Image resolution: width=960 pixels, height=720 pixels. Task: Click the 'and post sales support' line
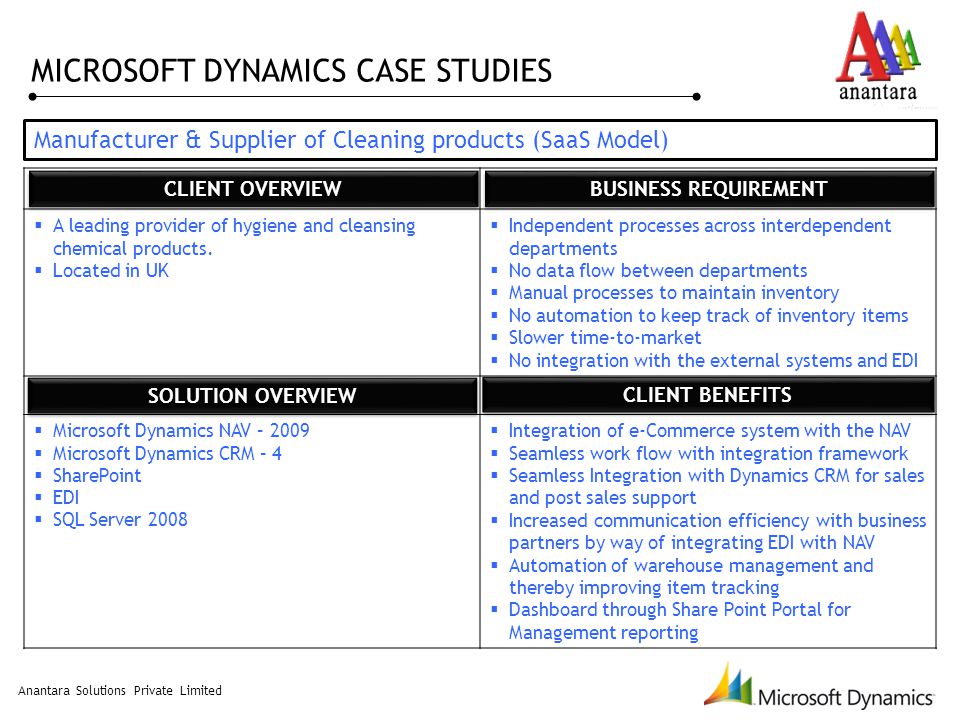point(602,498)
